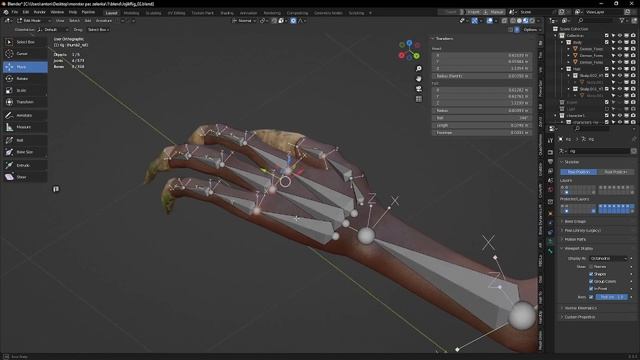Open the Normal transform orientation dropdown
This screenshot has height=360, width=640.
tap(244, 21)
